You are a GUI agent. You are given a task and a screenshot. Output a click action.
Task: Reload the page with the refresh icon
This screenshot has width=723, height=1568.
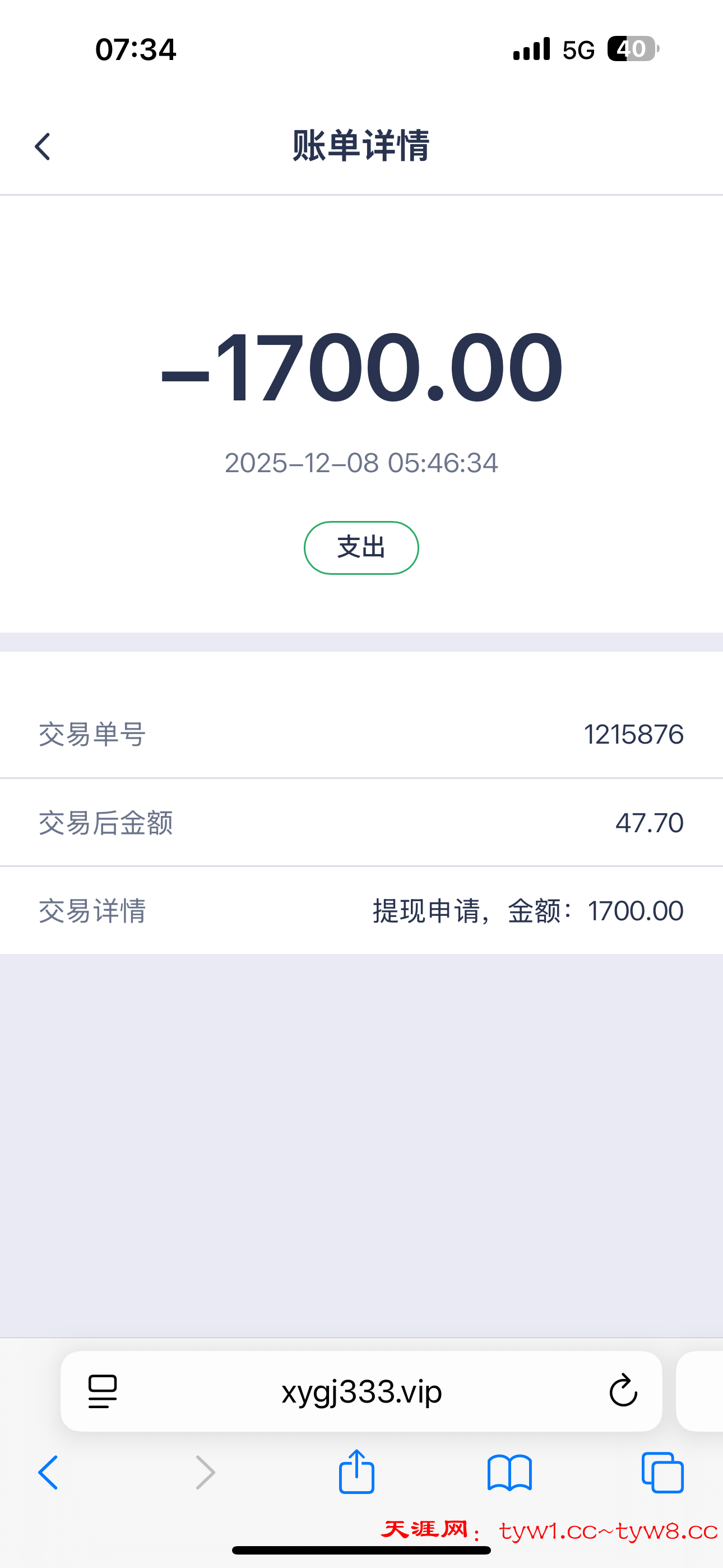tap(623, 1391)
